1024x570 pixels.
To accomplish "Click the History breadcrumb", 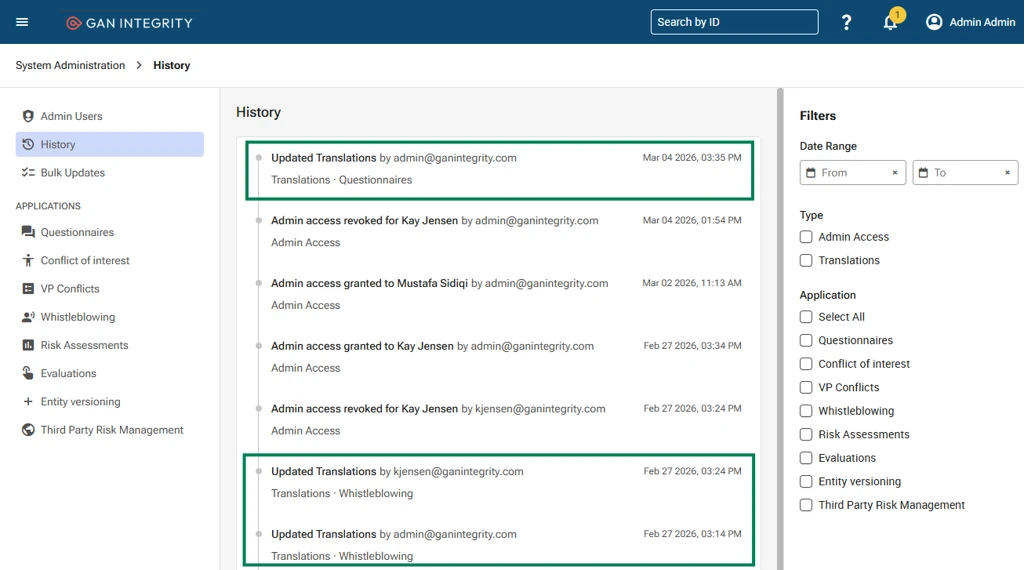I will pos(172,65).
